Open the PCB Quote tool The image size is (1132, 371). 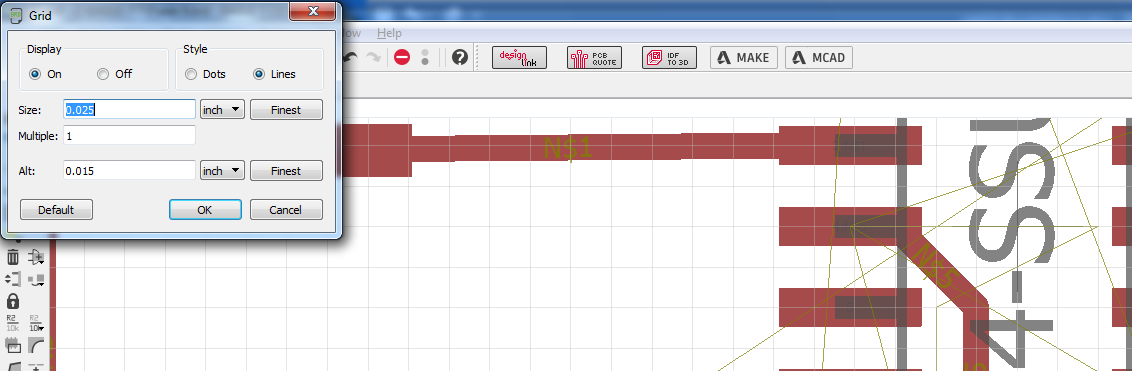[x=594, y=58]
